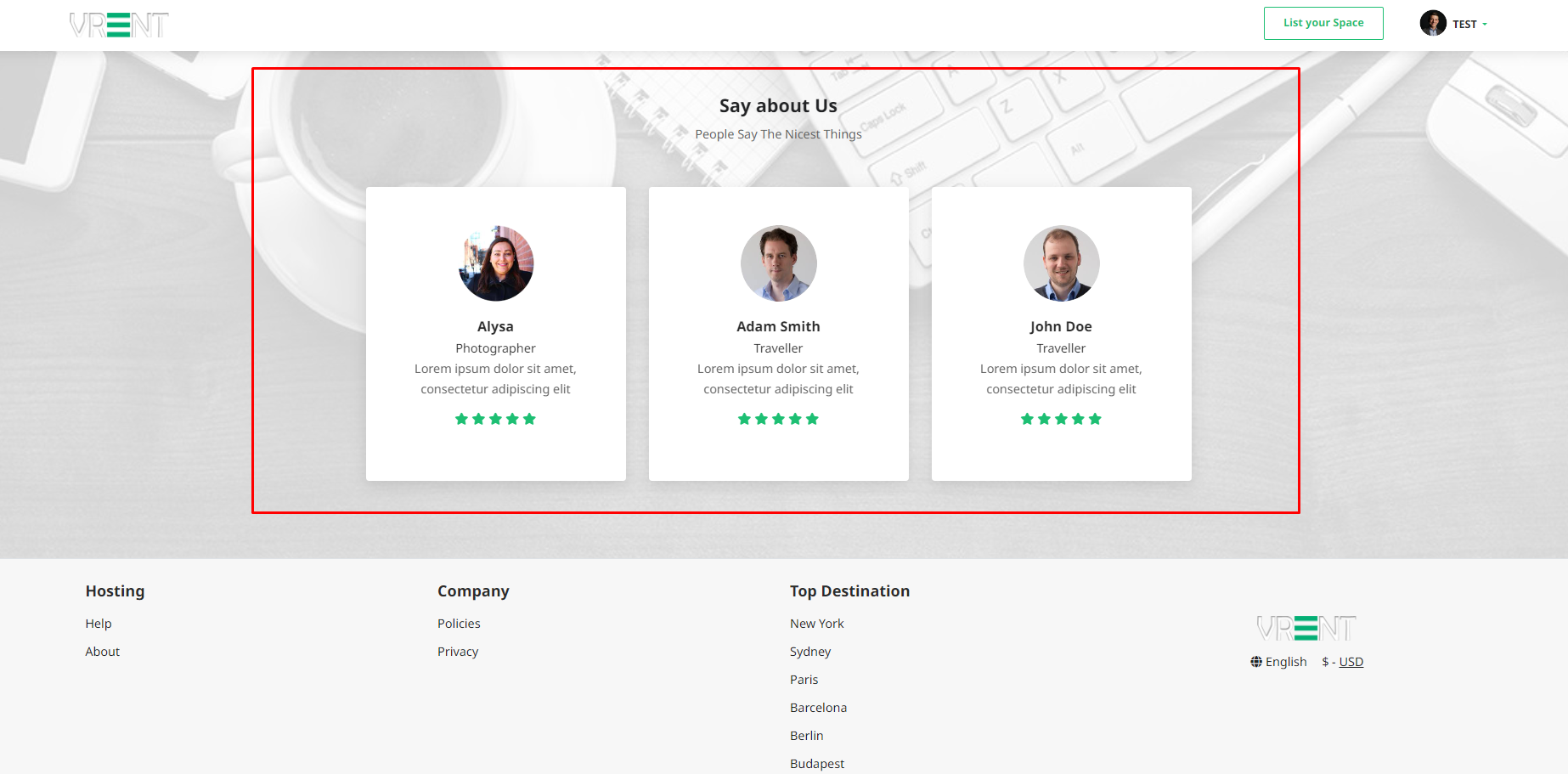Viewport: 1568px width, 774px height.
Task: Open the USD currency selector
Action: 1351,662
